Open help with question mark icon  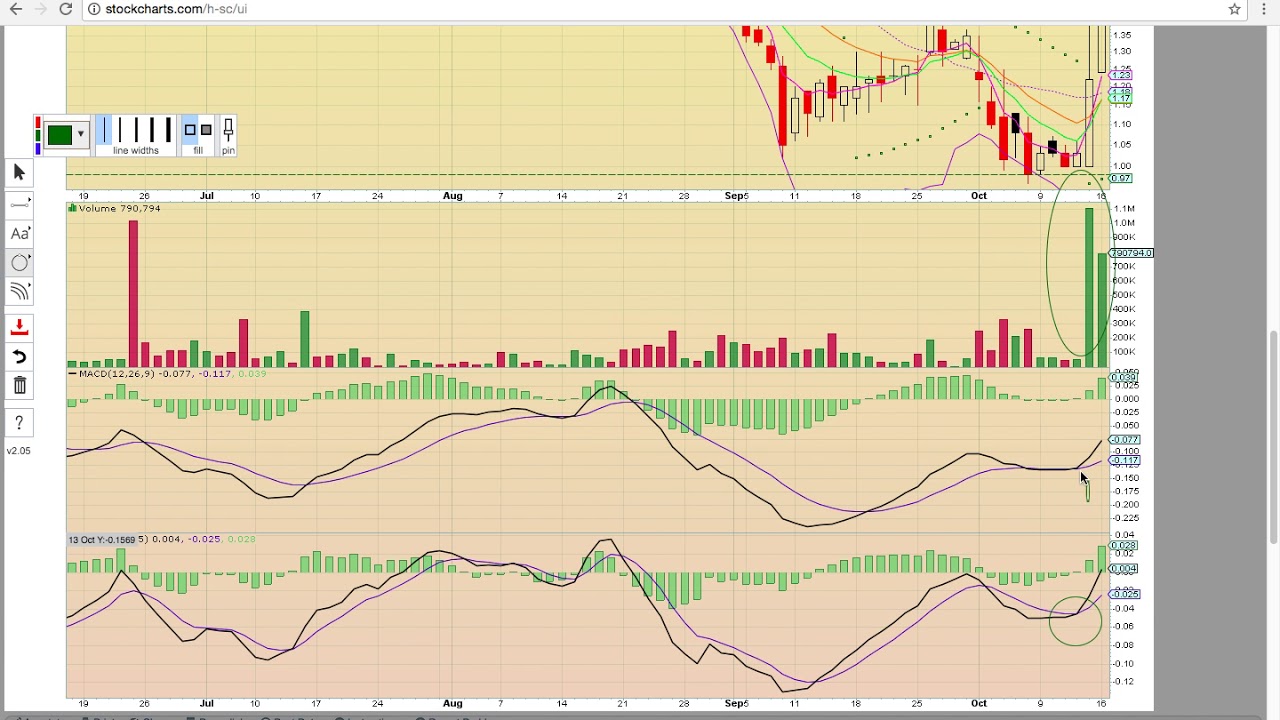pyautogui.click(x=19, y=423)
